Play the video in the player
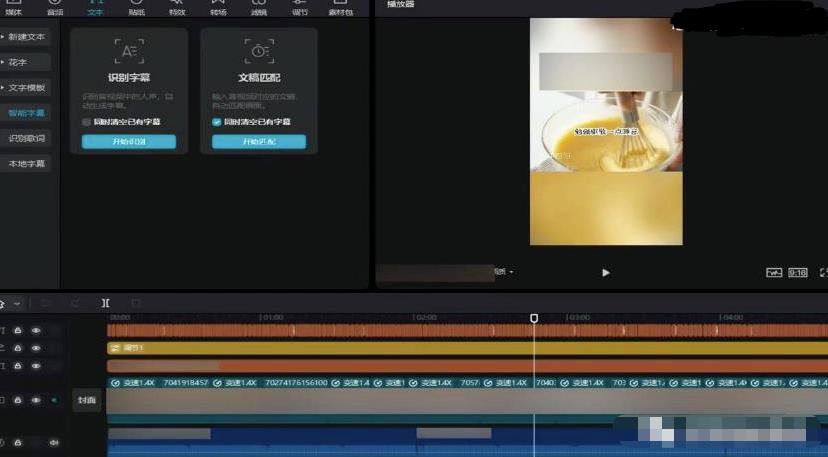This screenshot has width=828, height=457. (606, 272)
